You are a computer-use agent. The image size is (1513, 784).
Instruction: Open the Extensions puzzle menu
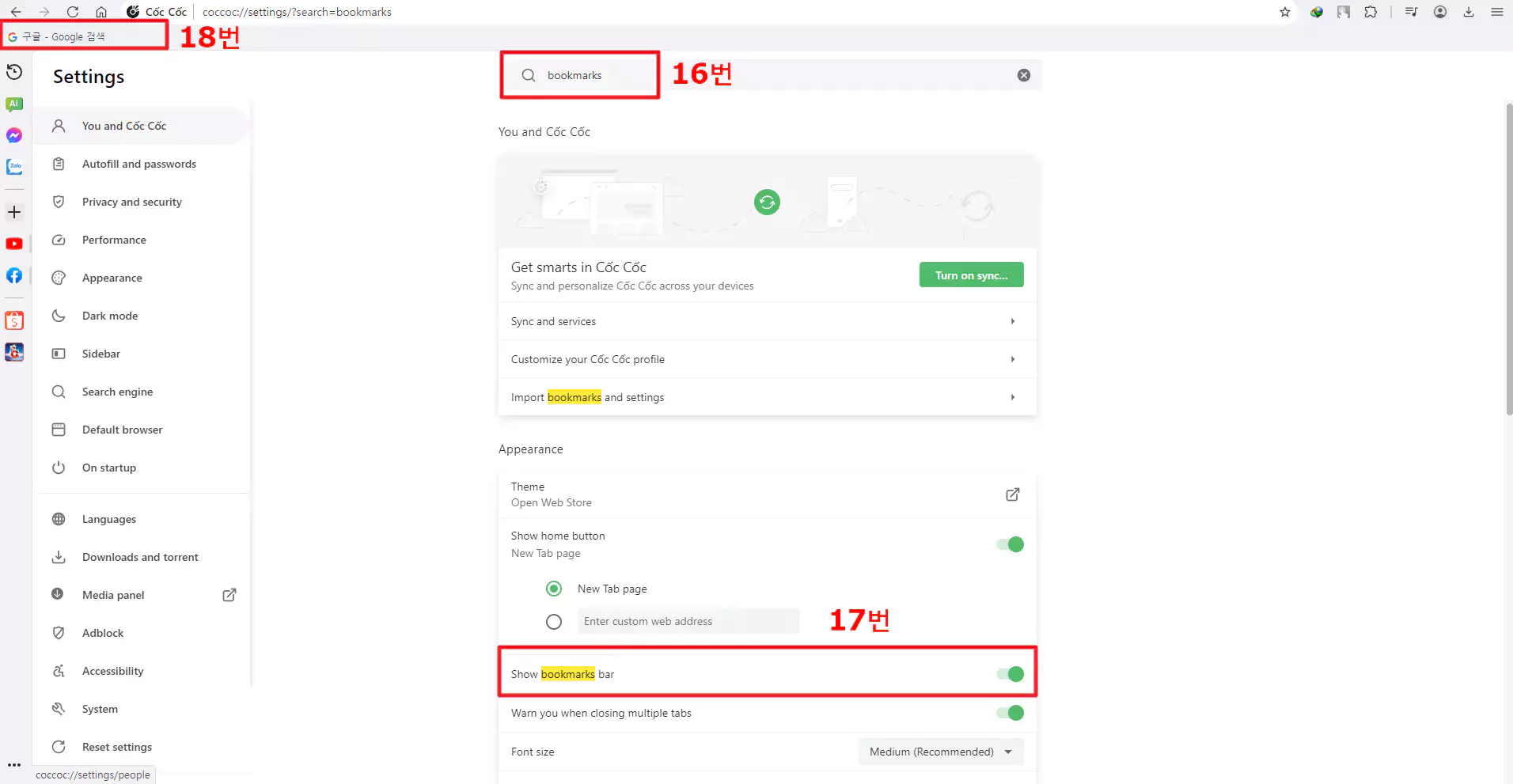(x=1371, y=12)
